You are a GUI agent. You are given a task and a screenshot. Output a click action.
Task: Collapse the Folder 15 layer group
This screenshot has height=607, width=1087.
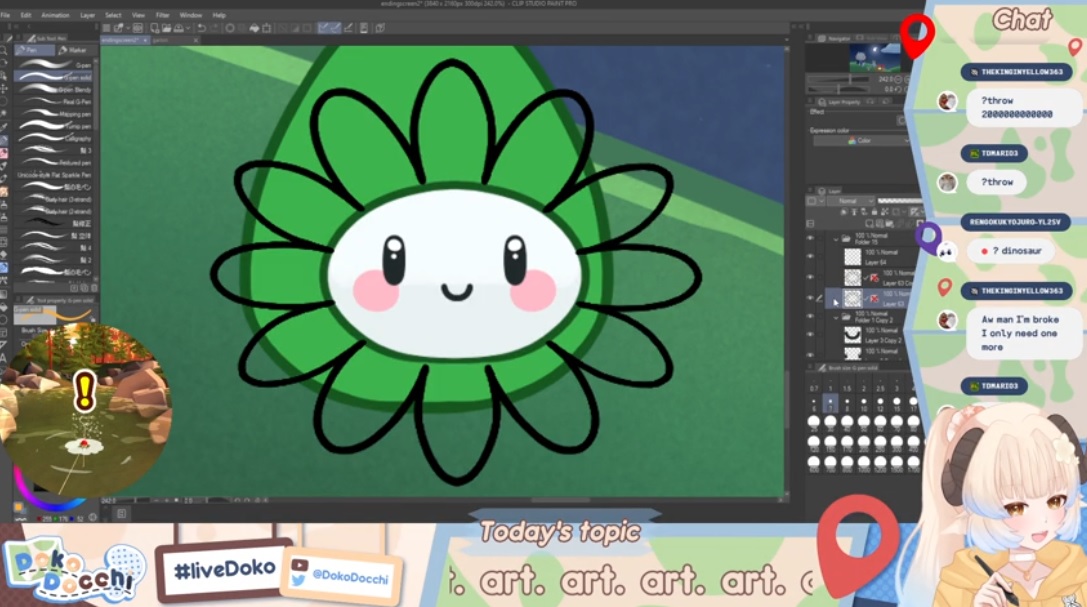[836, 238]
